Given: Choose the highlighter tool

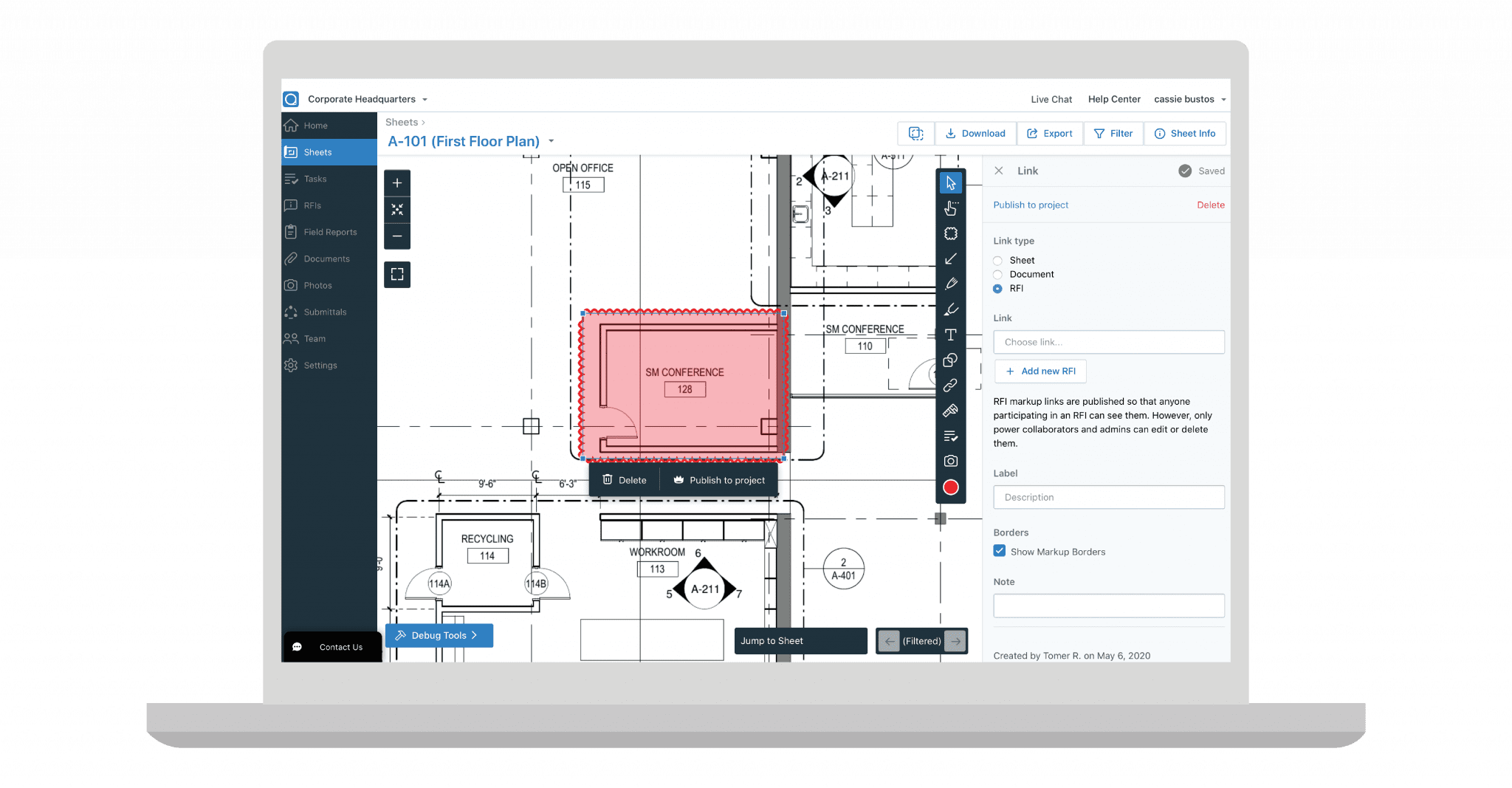Looking at the screenshot, I should click(x=951, y=309).
